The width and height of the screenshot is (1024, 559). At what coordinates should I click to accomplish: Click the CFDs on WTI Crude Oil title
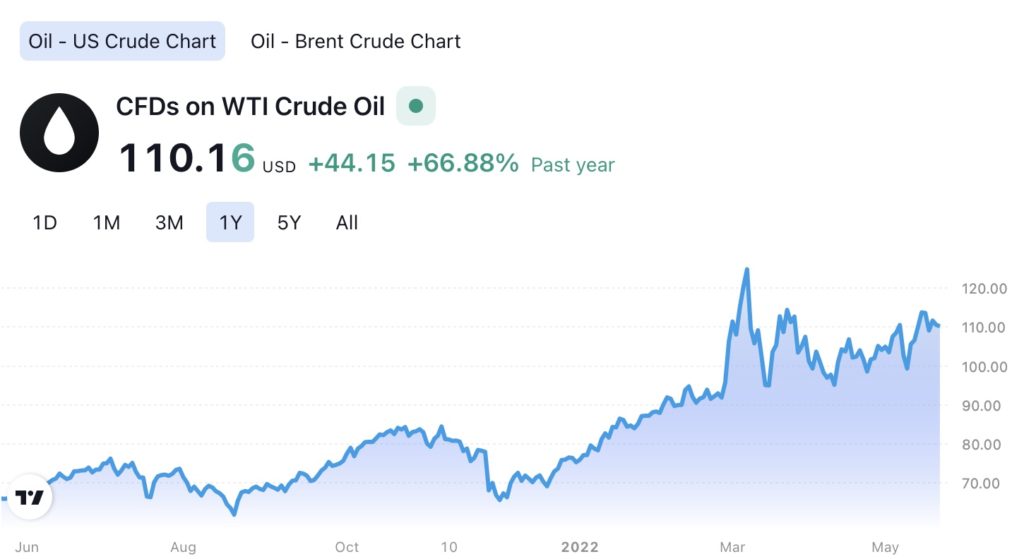(x=250, y=106)
